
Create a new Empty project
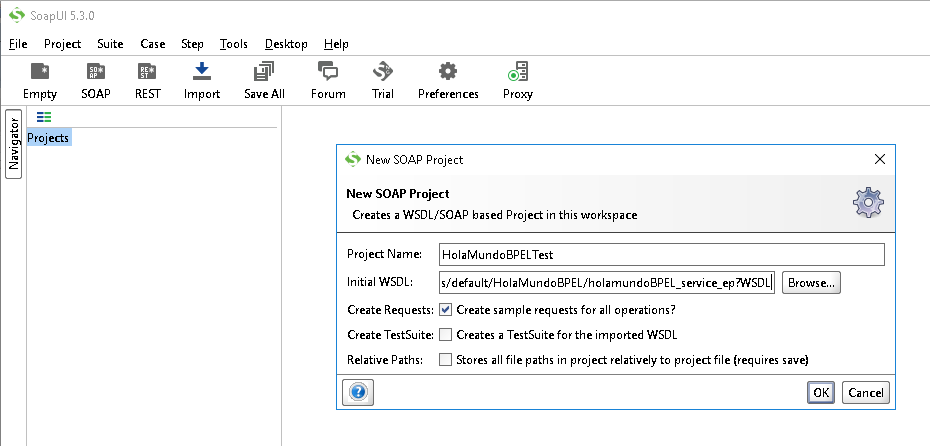[x=40, y=81]
